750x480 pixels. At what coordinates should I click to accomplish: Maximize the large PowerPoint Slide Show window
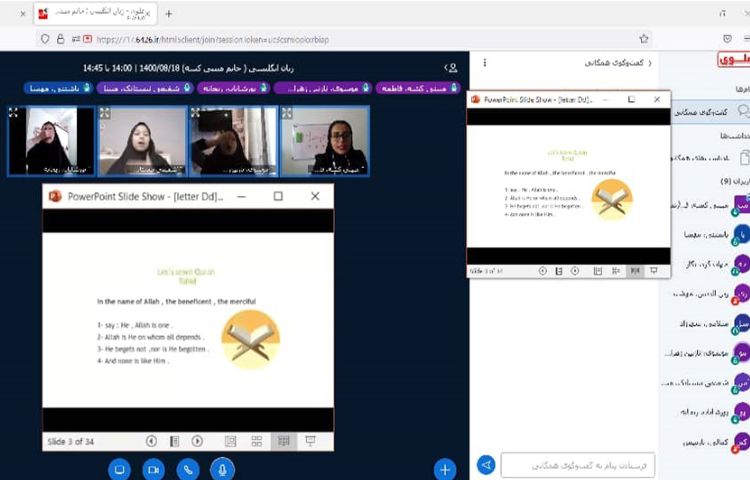[278, 196]
